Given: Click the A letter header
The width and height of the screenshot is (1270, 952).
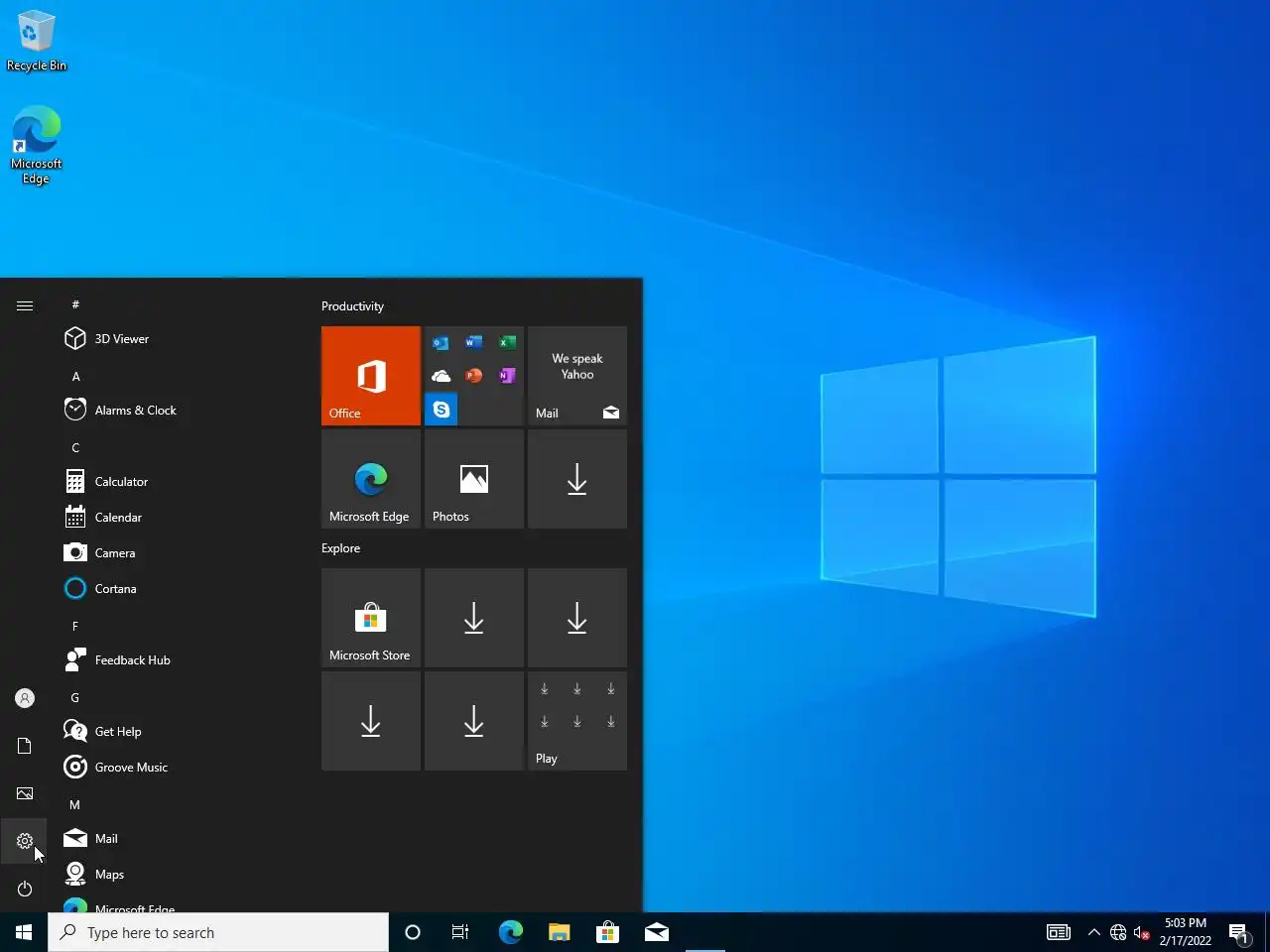Looking at the screenshot, I should coord(75,376).
